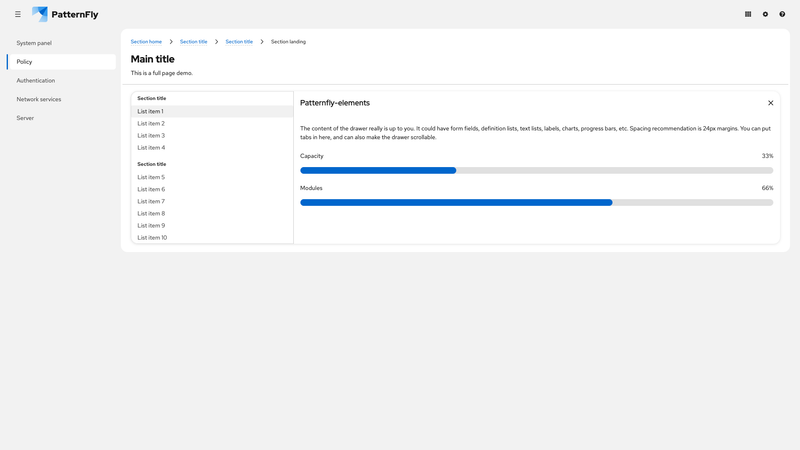Go to Authentication nav item
The width and height of the screenshot is (800, 450).
click(36, 80)
